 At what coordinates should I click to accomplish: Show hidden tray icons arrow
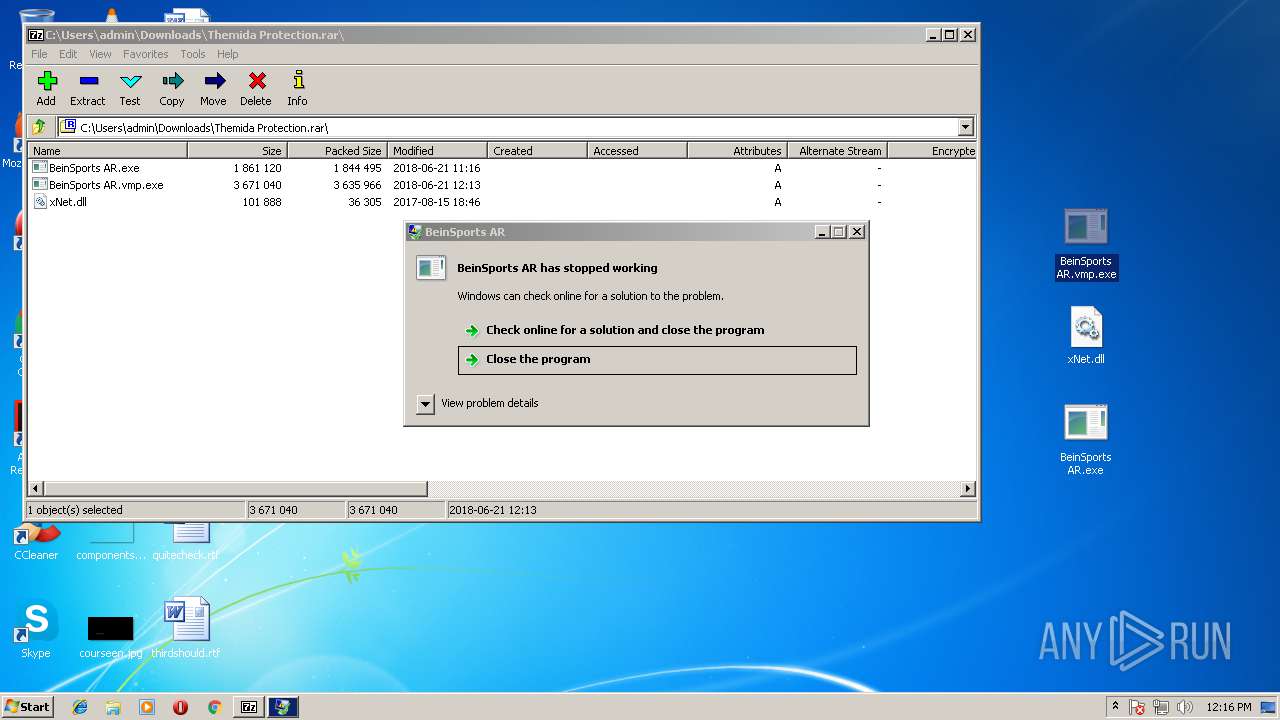(1115, 707)
